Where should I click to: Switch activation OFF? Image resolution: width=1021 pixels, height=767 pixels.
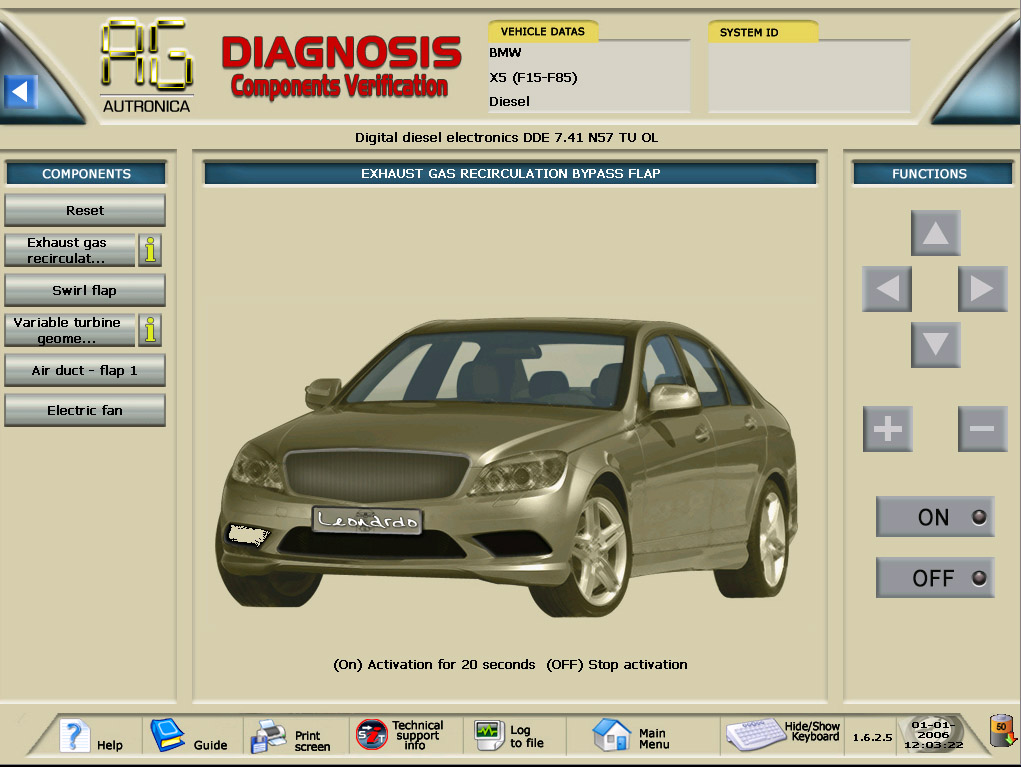935,578
